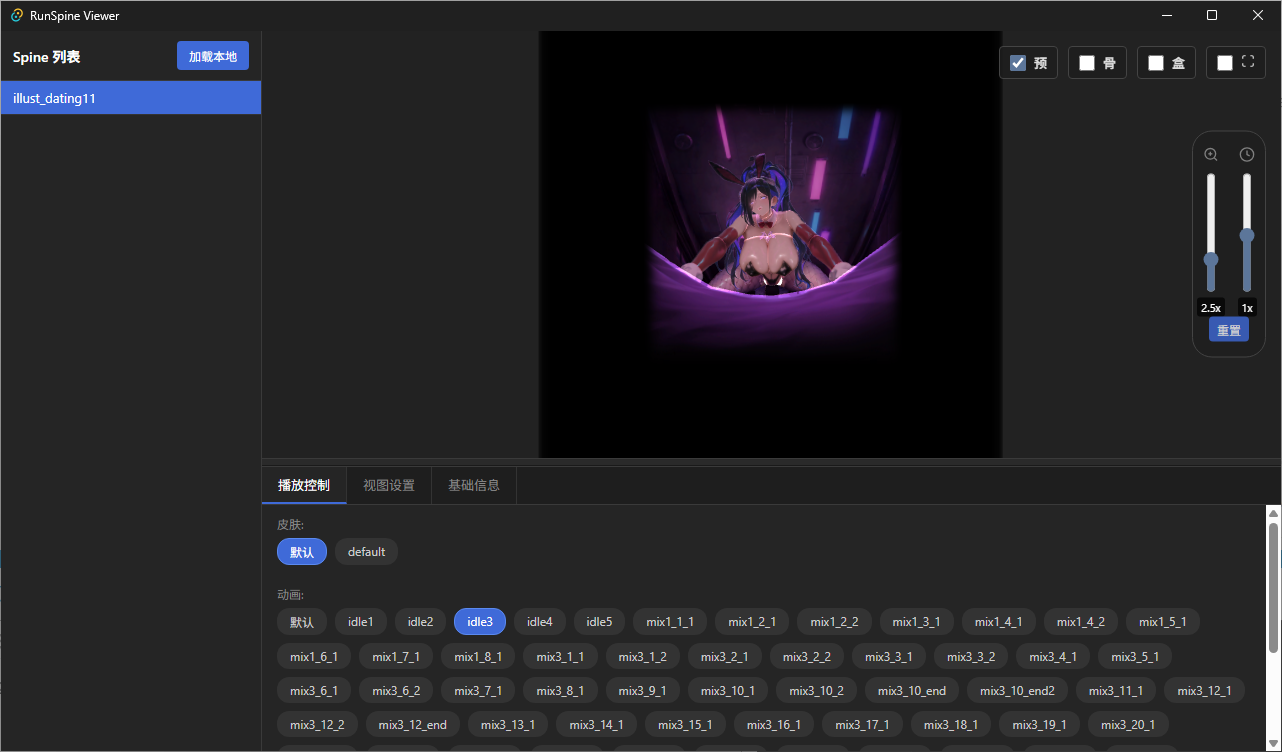1282x752 pixels.
Task: Click the 加载本地 button
Action: 213,56
